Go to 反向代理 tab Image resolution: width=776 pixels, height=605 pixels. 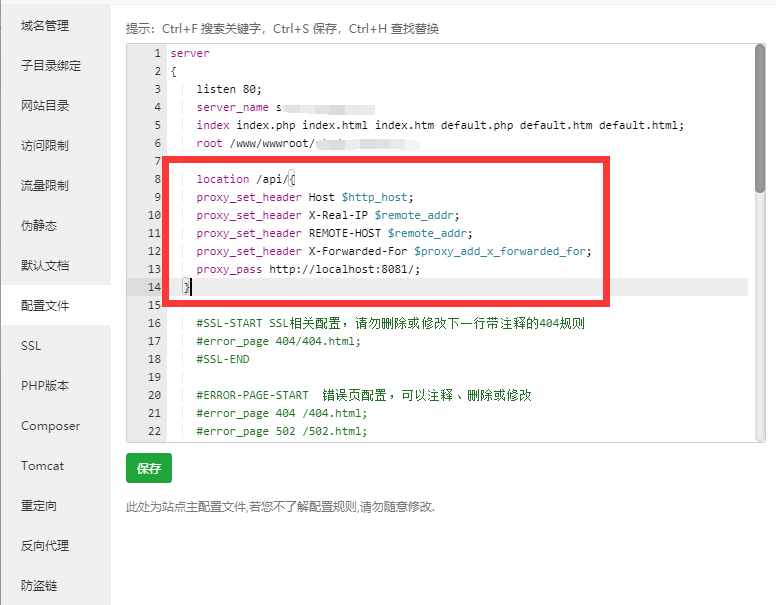(x=45, y=546)
